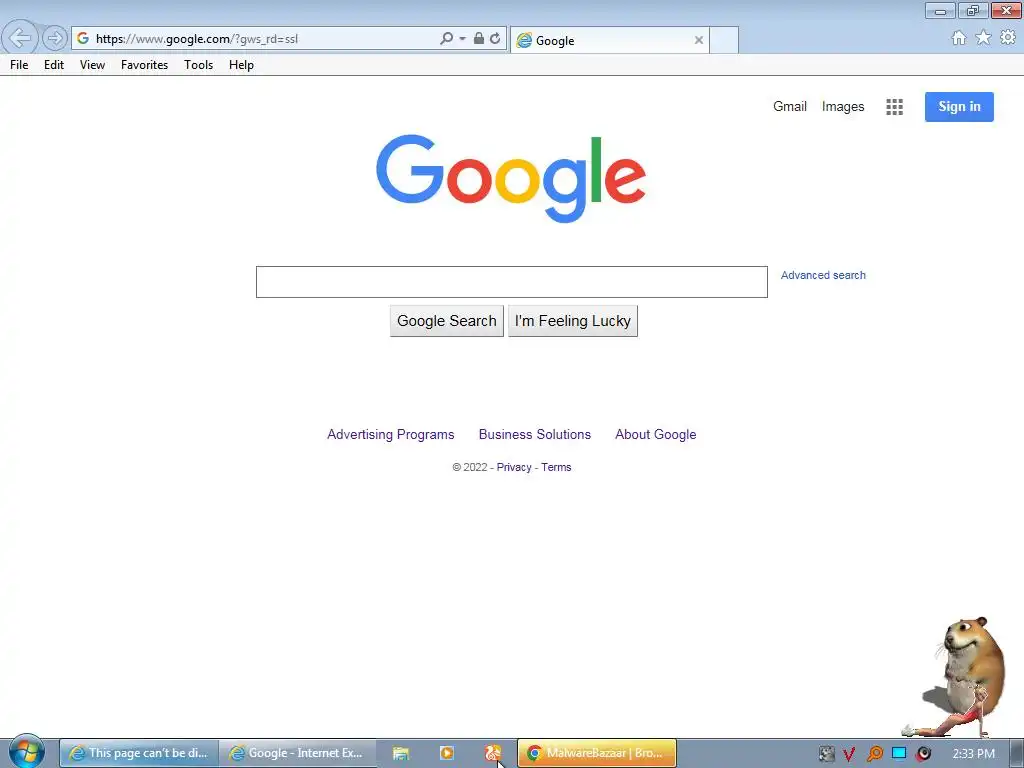1024x768 pixels.
Task: Open About Google link
Action: (x=655, y=434)
